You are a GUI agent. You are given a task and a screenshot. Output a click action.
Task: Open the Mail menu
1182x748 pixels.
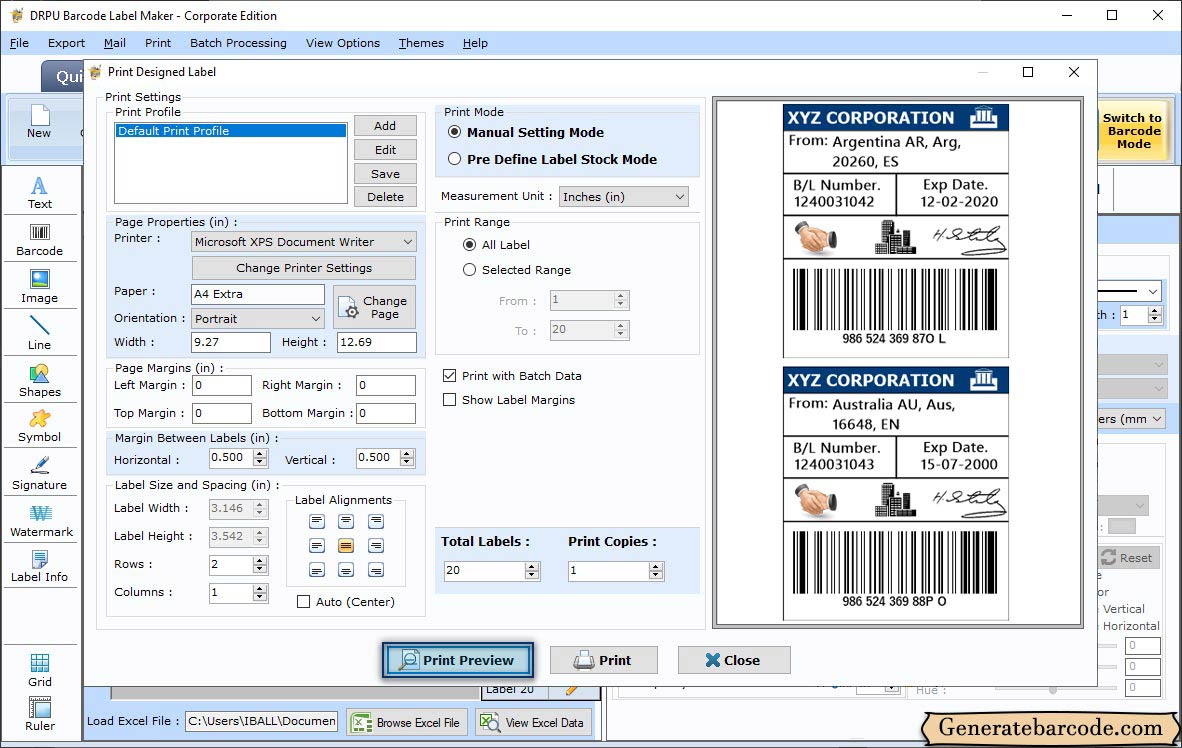(x=115, y=43)
